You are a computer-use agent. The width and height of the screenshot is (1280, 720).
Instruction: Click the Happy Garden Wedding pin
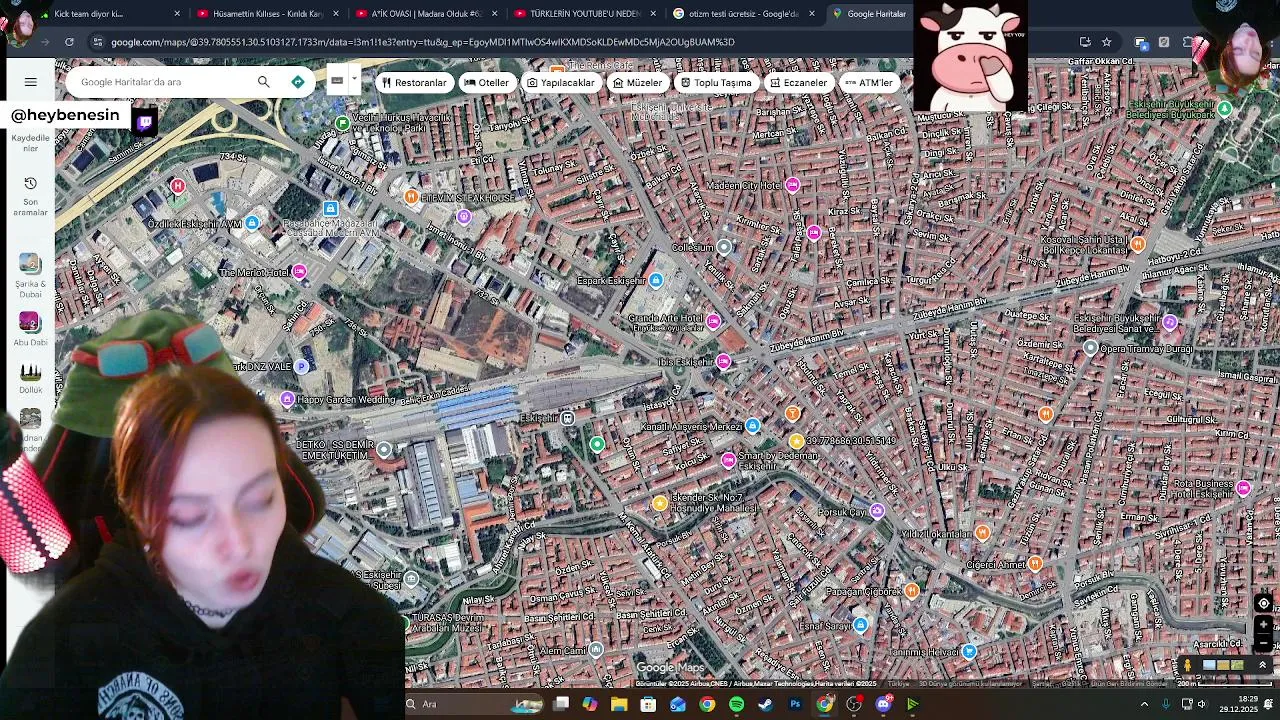coord(287,400)
